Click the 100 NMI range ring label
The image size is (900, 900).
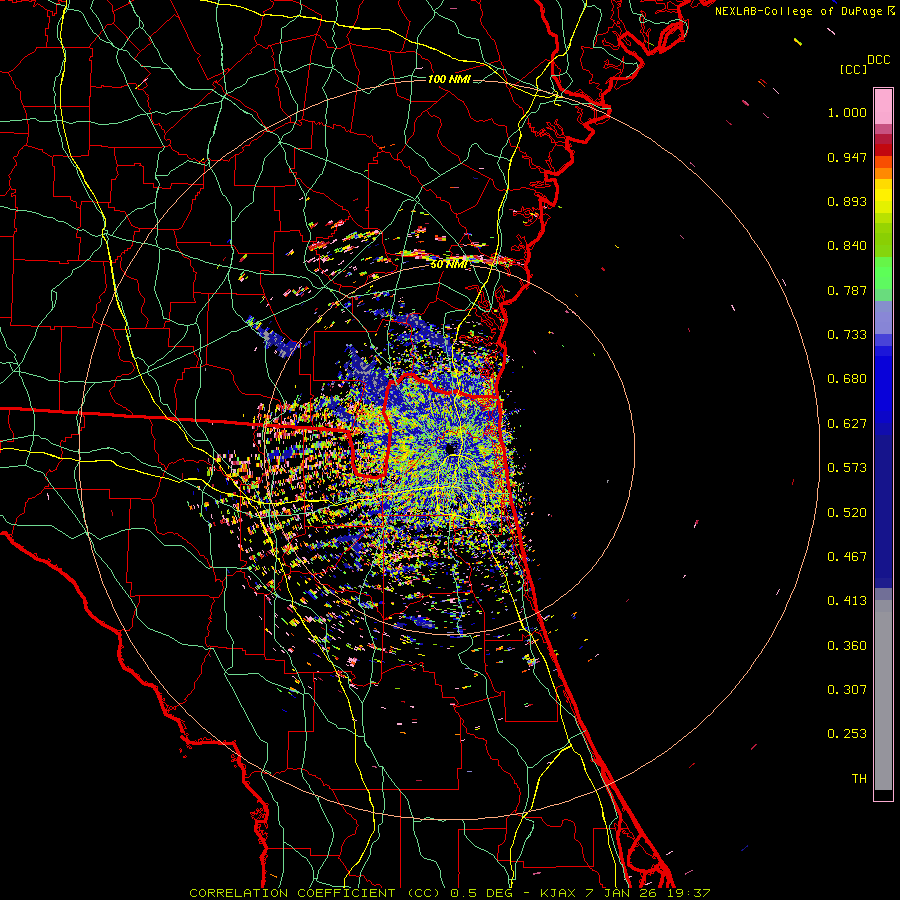[449, 79]
